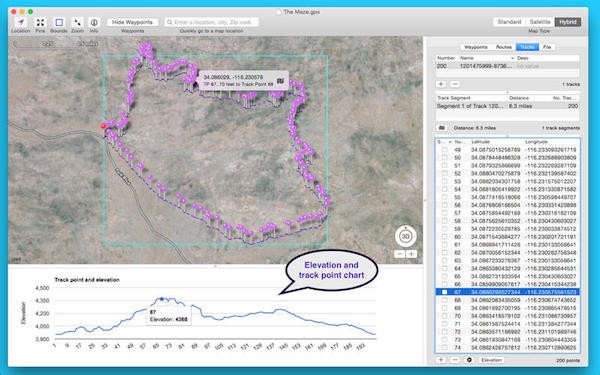Check the checkbox for track point 64
The width and height of the screenshot is (600, 375).
click(444, 268)
